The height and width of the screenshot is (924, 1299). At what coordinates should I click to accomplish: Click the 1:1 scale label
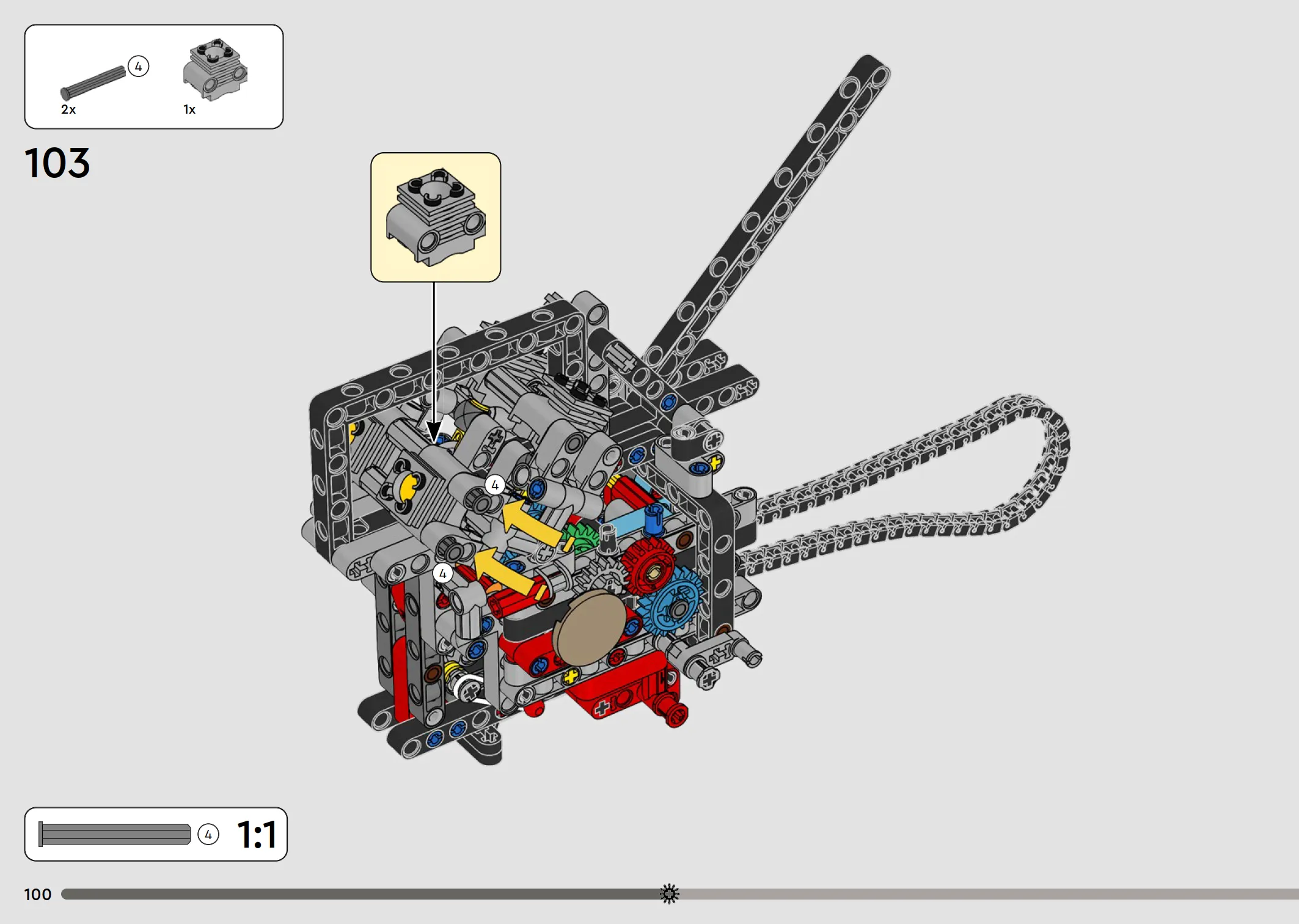pos(257,835)
